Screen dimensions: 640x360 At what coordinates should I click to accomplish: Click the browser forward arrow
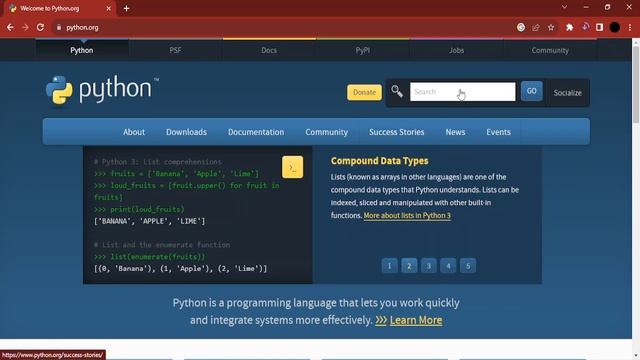[x=25, y=27]
